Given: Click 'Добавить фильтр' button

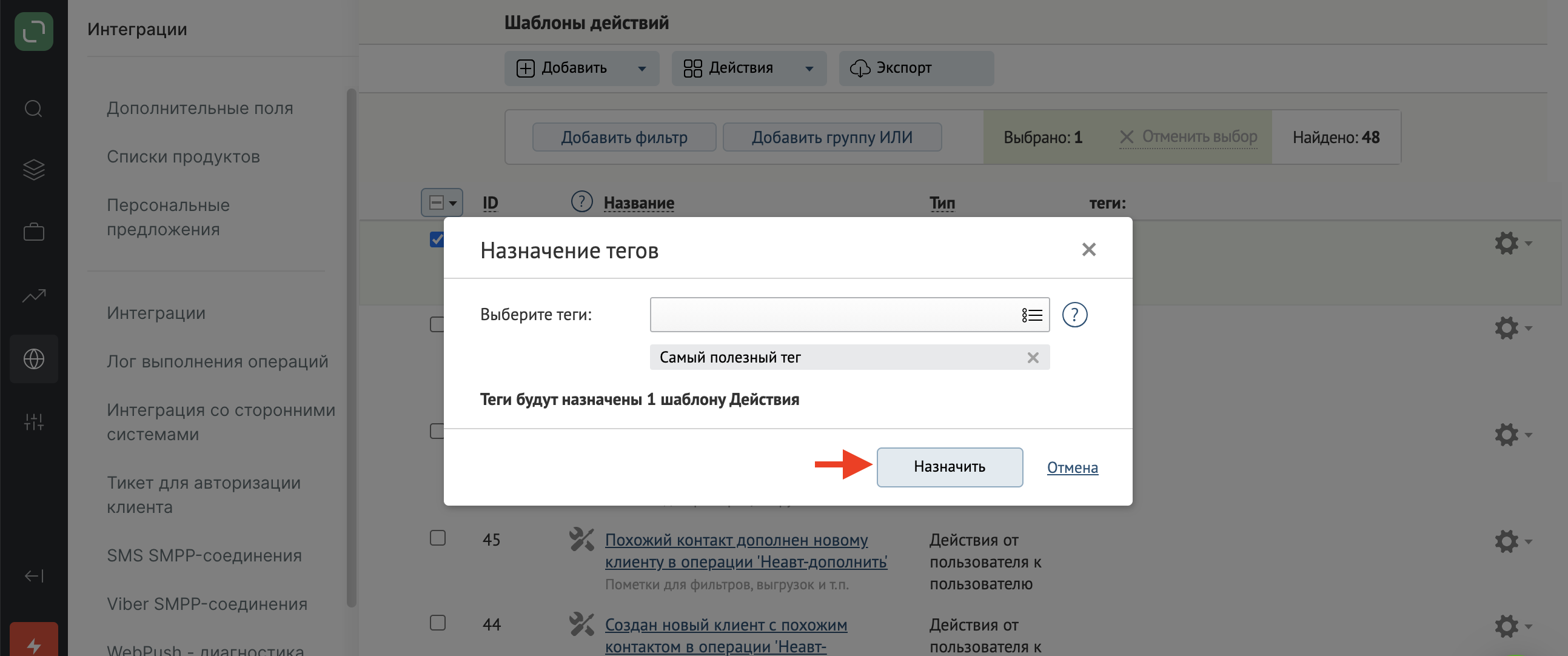Looking at the screenshot, I should (624, 137).
